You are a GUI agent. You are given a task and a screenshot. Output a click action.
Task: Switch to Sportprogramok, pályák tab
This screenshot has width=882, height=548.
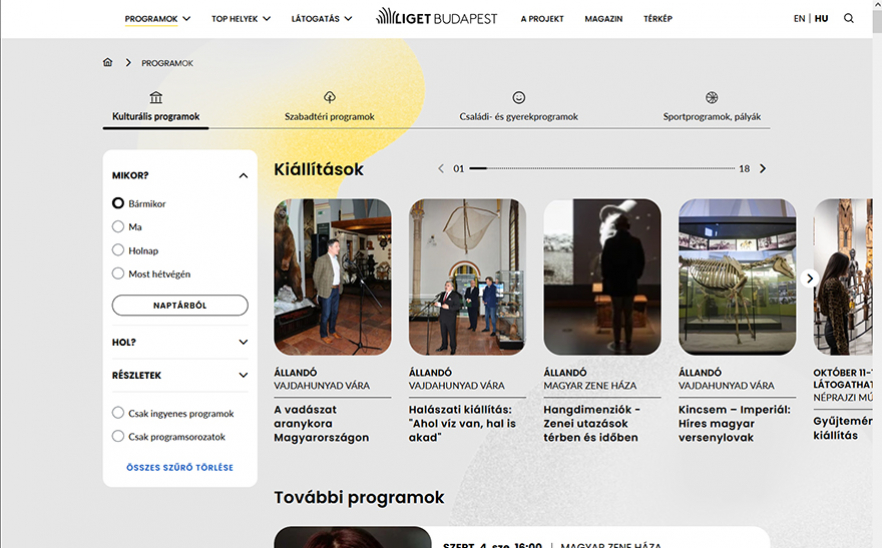point(712,116)
